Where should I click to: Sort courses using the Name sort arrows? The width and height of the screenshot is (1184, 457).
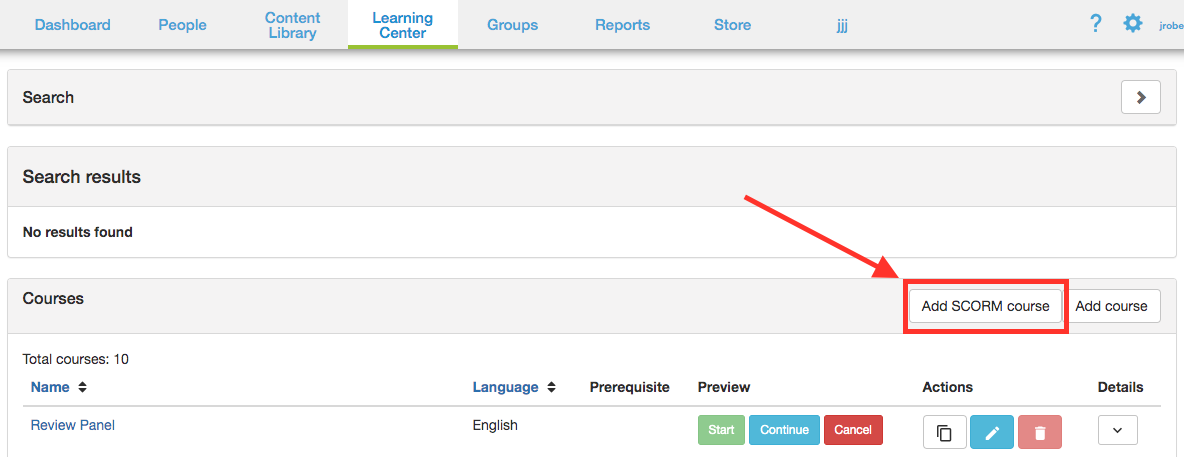click(82, 387)
